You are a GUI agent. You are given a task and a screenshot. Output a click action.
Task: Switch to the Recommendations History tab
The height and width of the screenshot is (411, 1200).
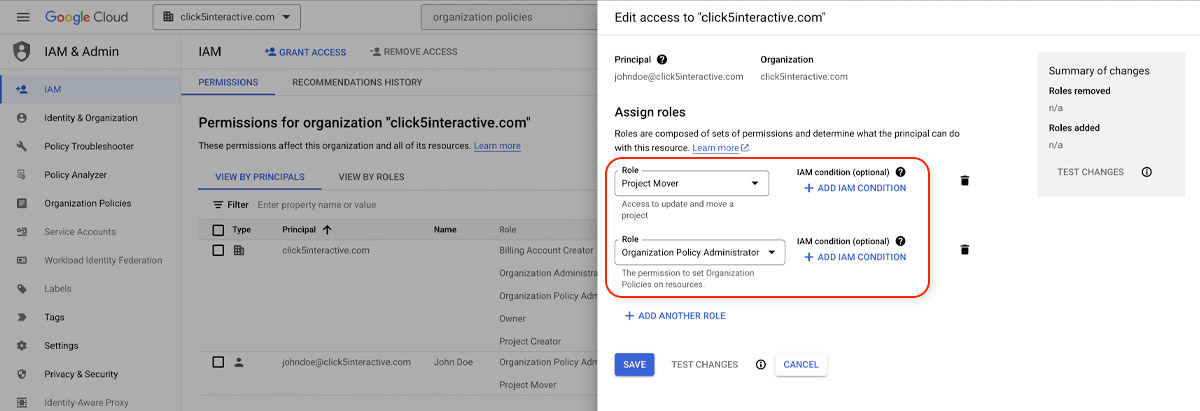(357, 82)
